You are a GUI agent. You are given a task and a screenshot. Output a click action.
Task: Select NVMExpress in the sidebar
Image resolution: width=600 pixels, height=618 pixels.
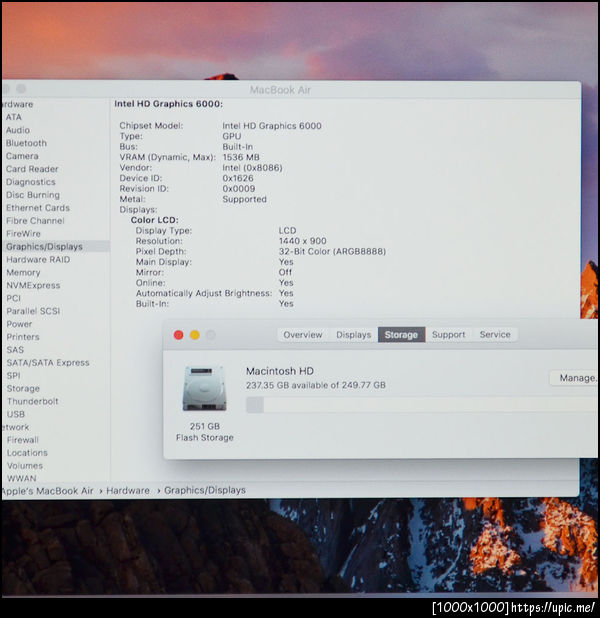[x=33, y=285]
